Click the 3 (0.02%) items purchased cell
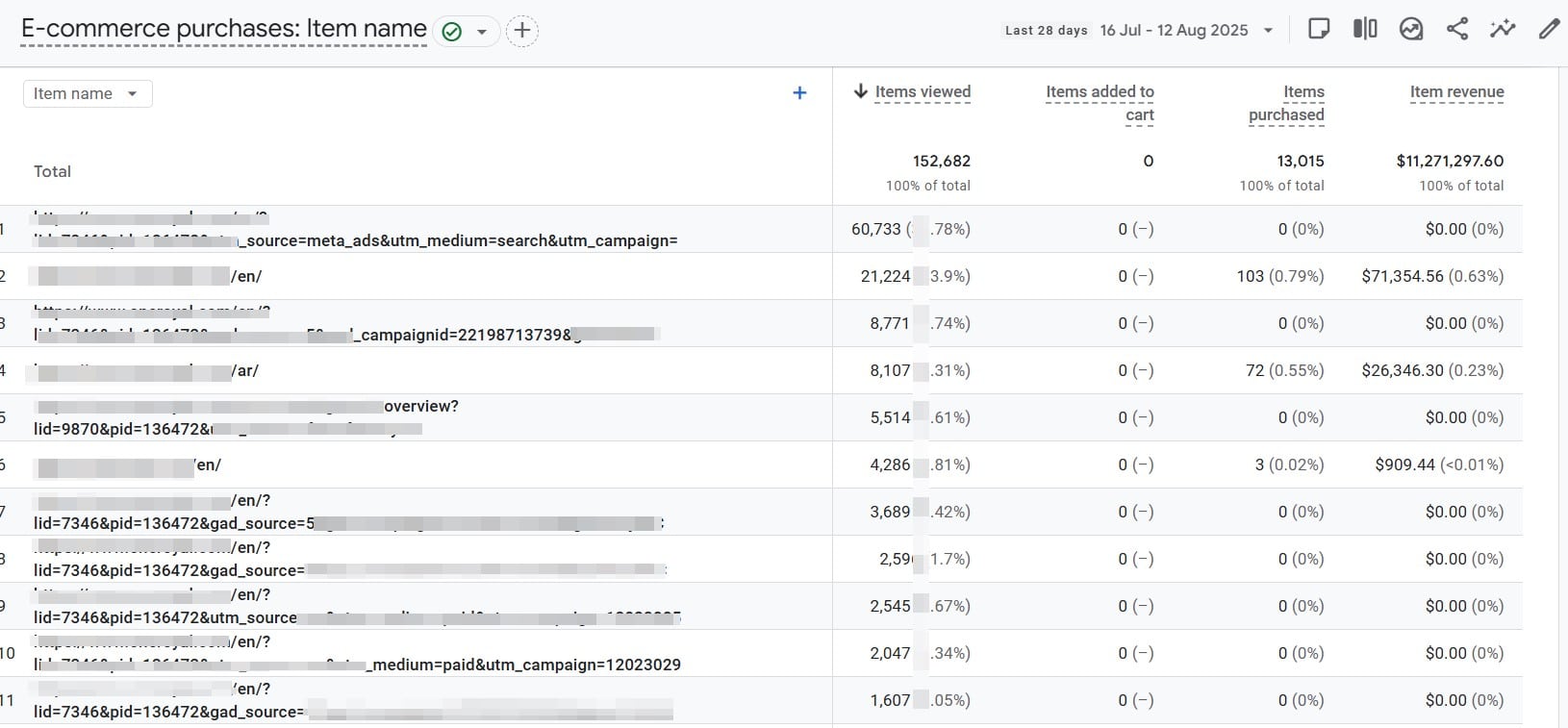 [x=1289, y=464]
